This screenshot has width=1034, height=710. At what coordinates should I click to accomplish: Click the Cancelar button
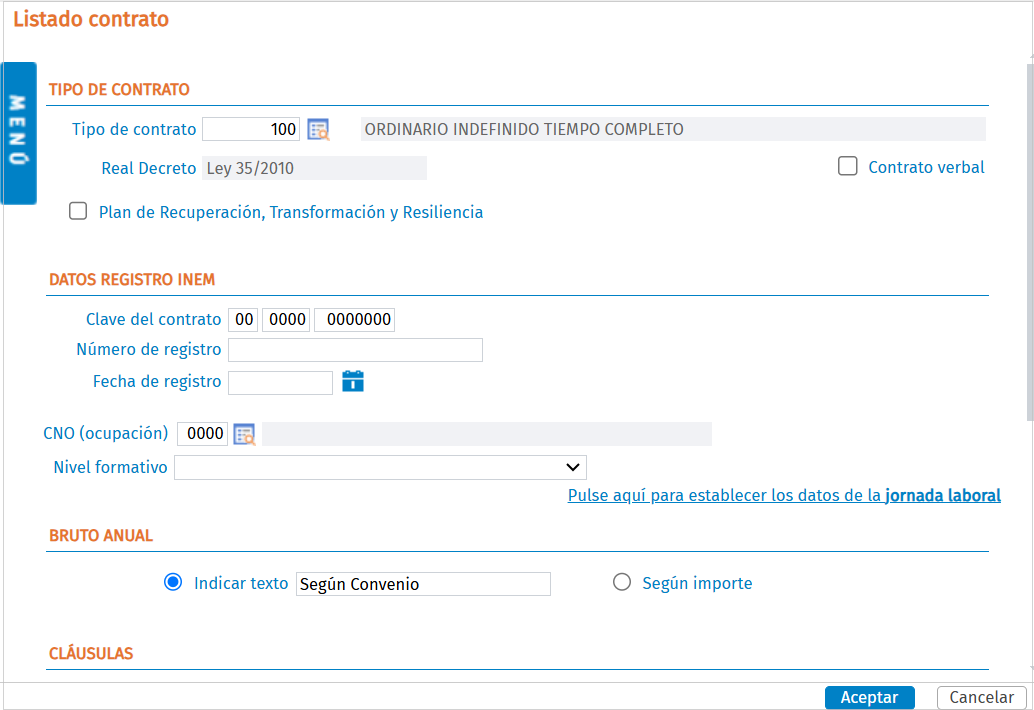[981, 697]
